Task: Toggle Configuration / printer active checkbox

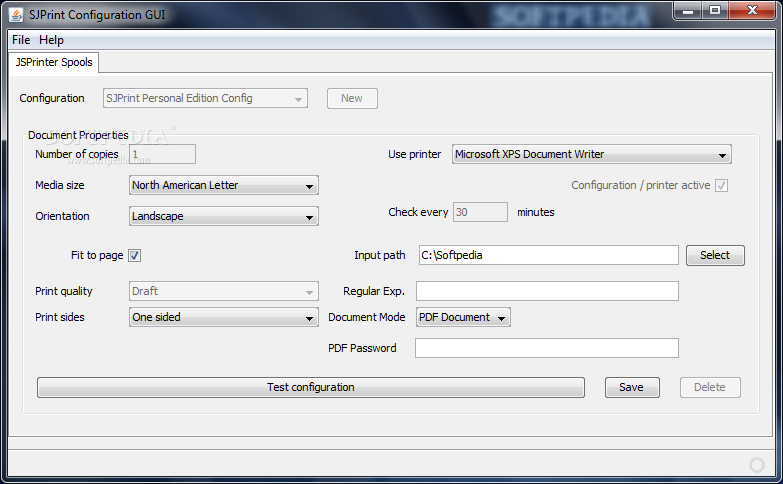Action: (721, 186)
